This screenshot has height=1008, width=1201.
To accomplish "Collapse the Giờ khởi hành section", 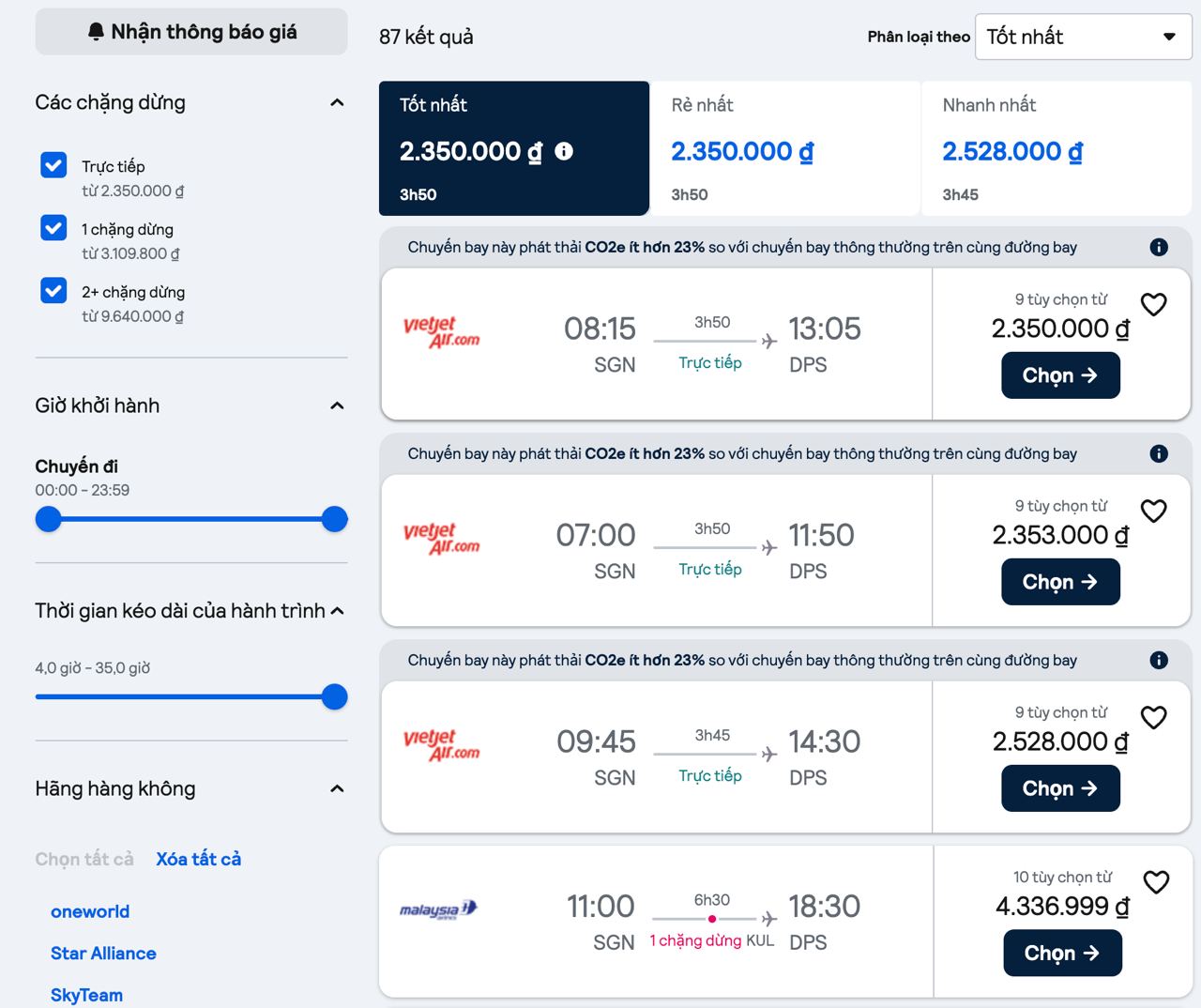I will pos(337,405).
